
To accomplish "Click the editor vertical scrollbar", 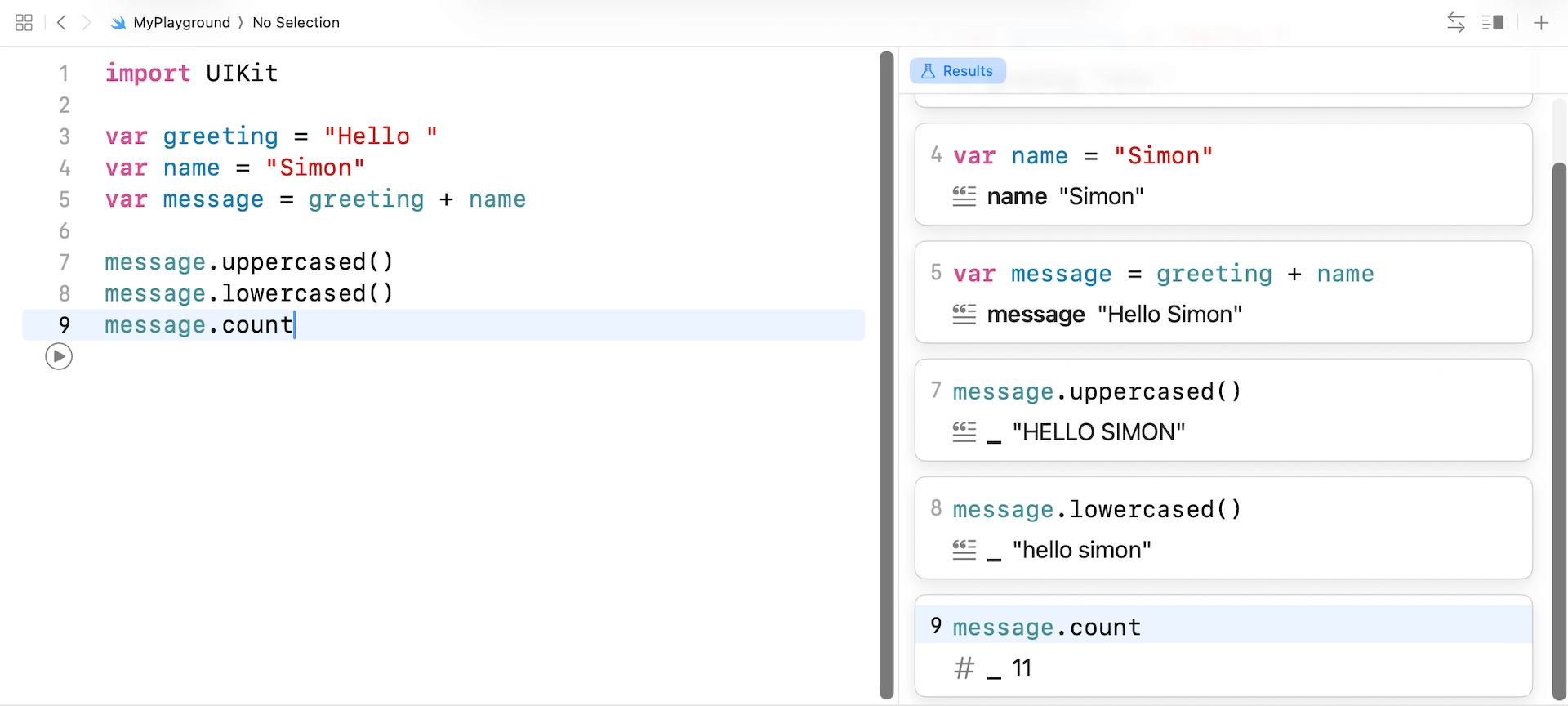I will 886,376.
